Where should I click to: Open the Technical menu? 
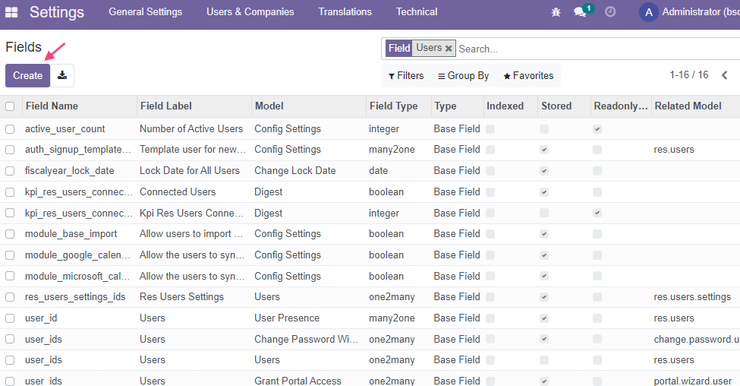(x=417, y=12)
